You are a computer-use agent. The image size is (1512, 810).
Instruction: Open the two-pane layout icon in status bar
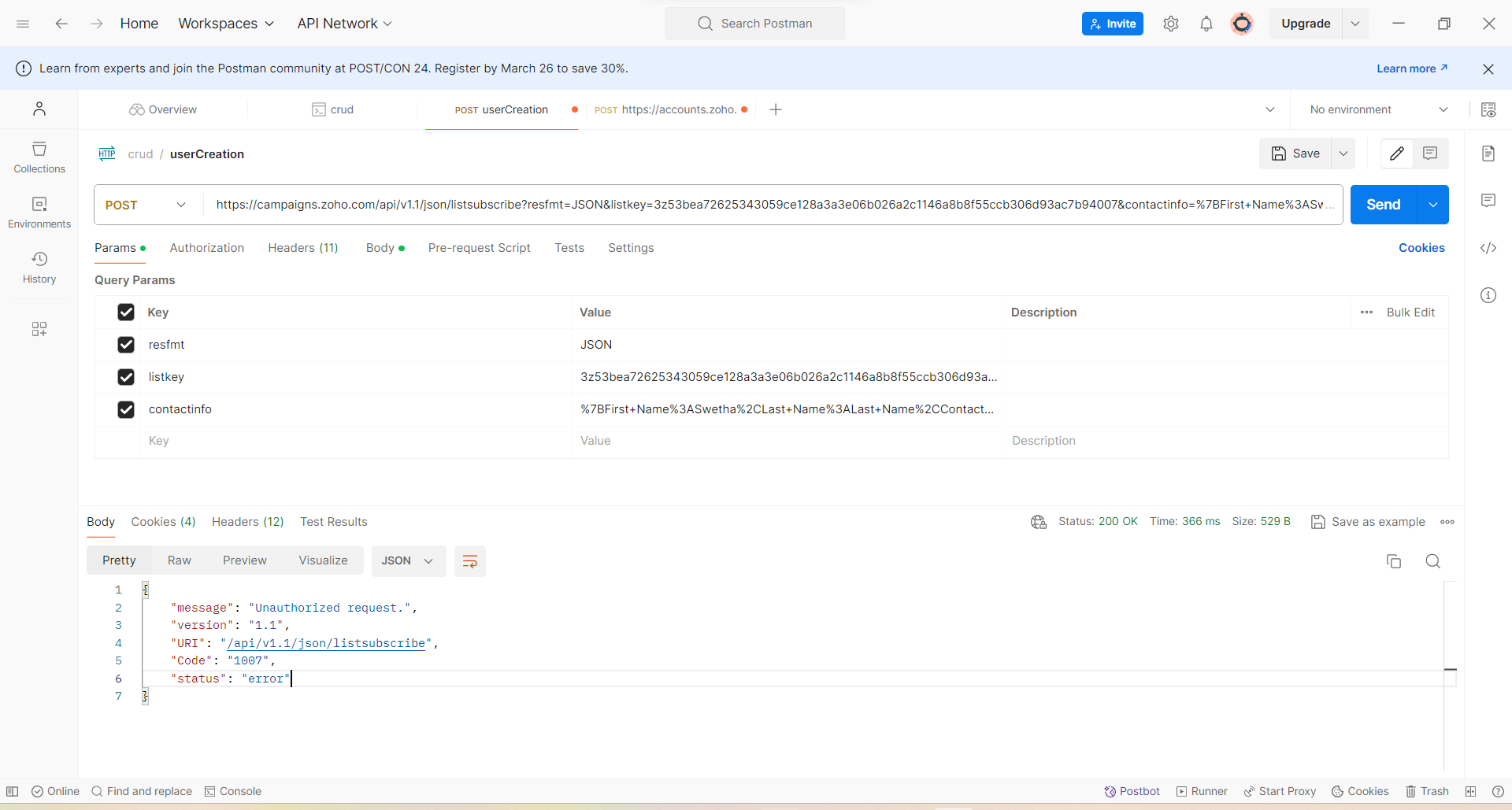click(1470, 791)
